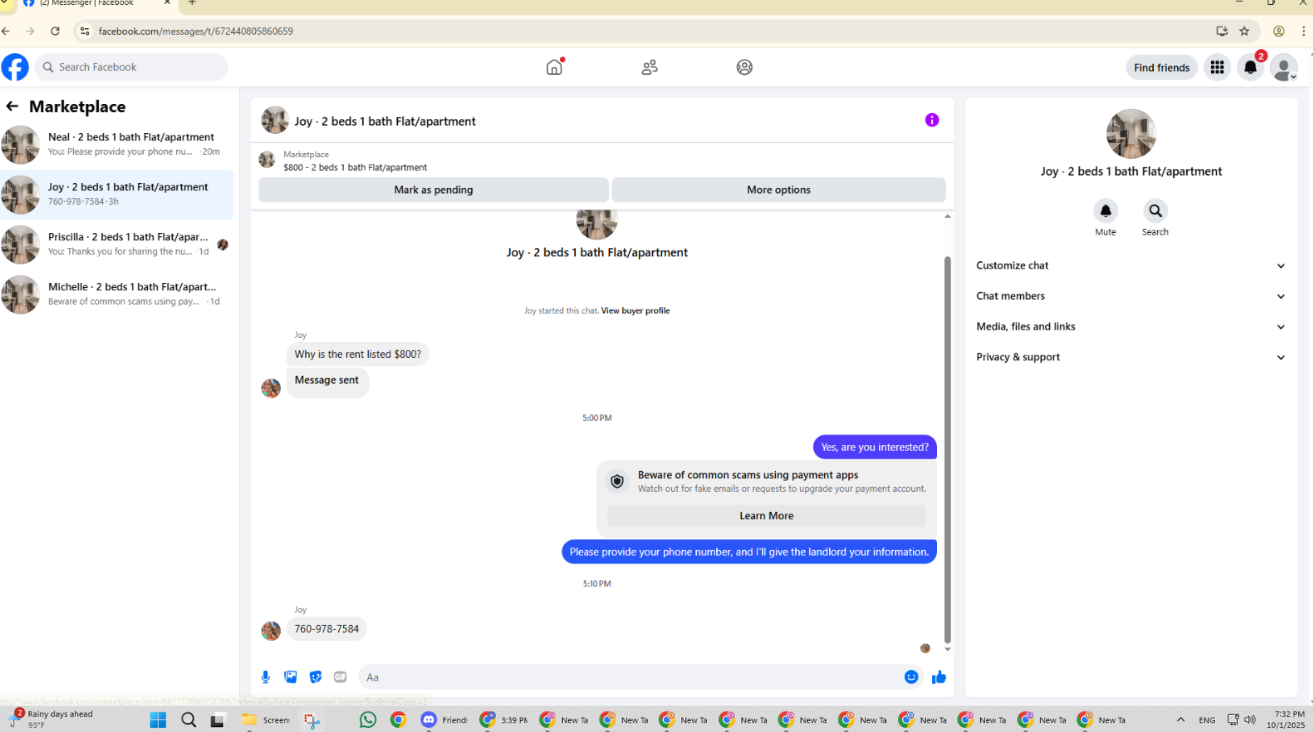The width and height of the screenshot is (1313, 732).
Task: Click the chat conversation scrollbar
Action: 947,450
